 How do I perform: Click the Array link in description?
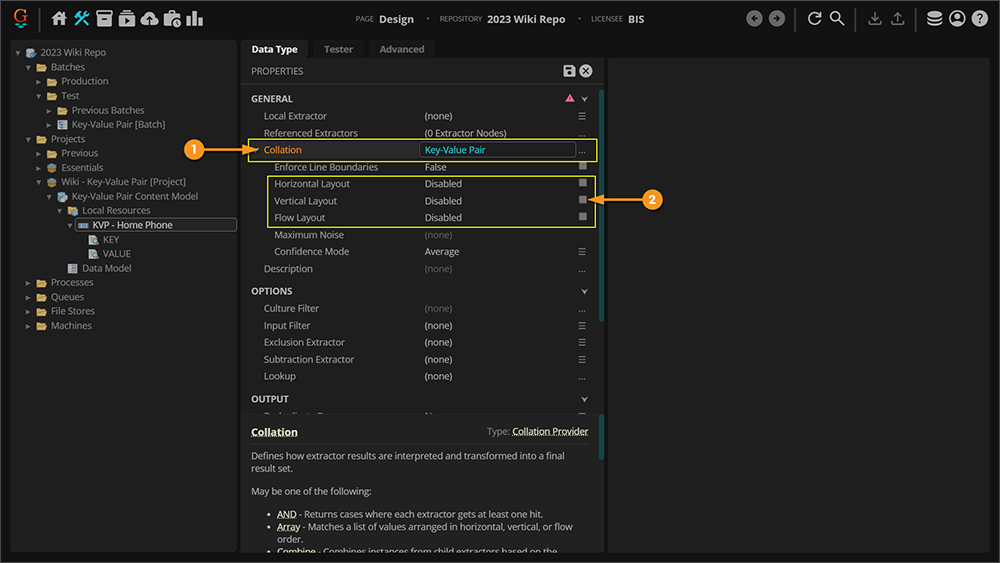[287, 526]
